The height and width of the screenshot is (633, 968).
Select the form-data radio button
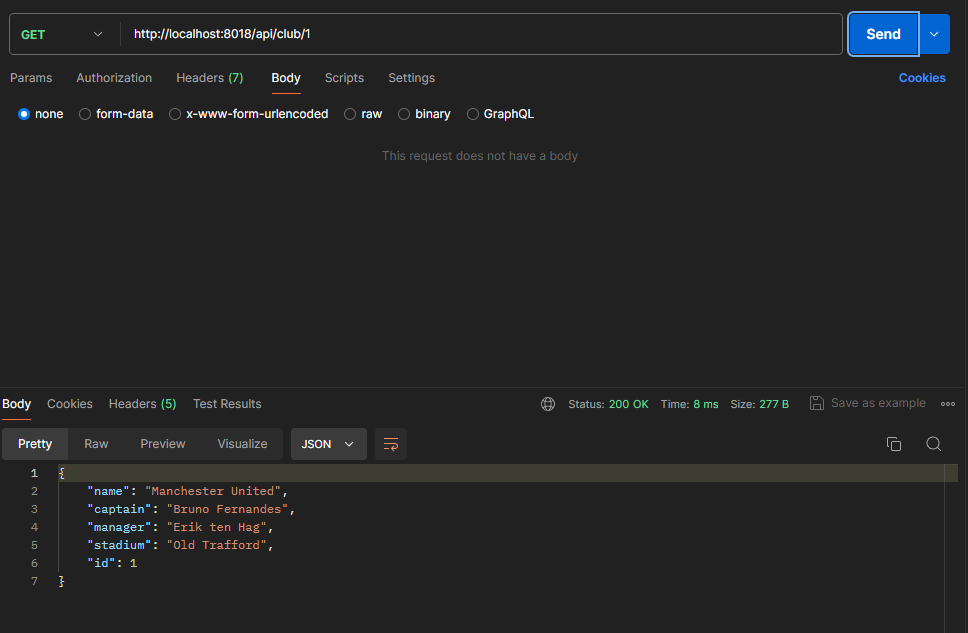(x=85, y=114)
